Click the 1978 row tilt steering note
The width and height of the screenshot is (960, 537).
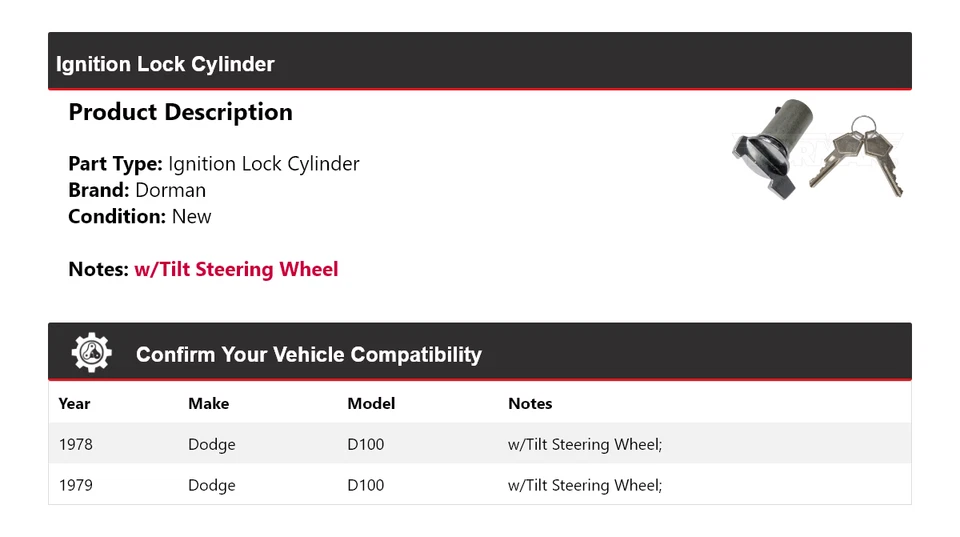(x=585, y=445)
